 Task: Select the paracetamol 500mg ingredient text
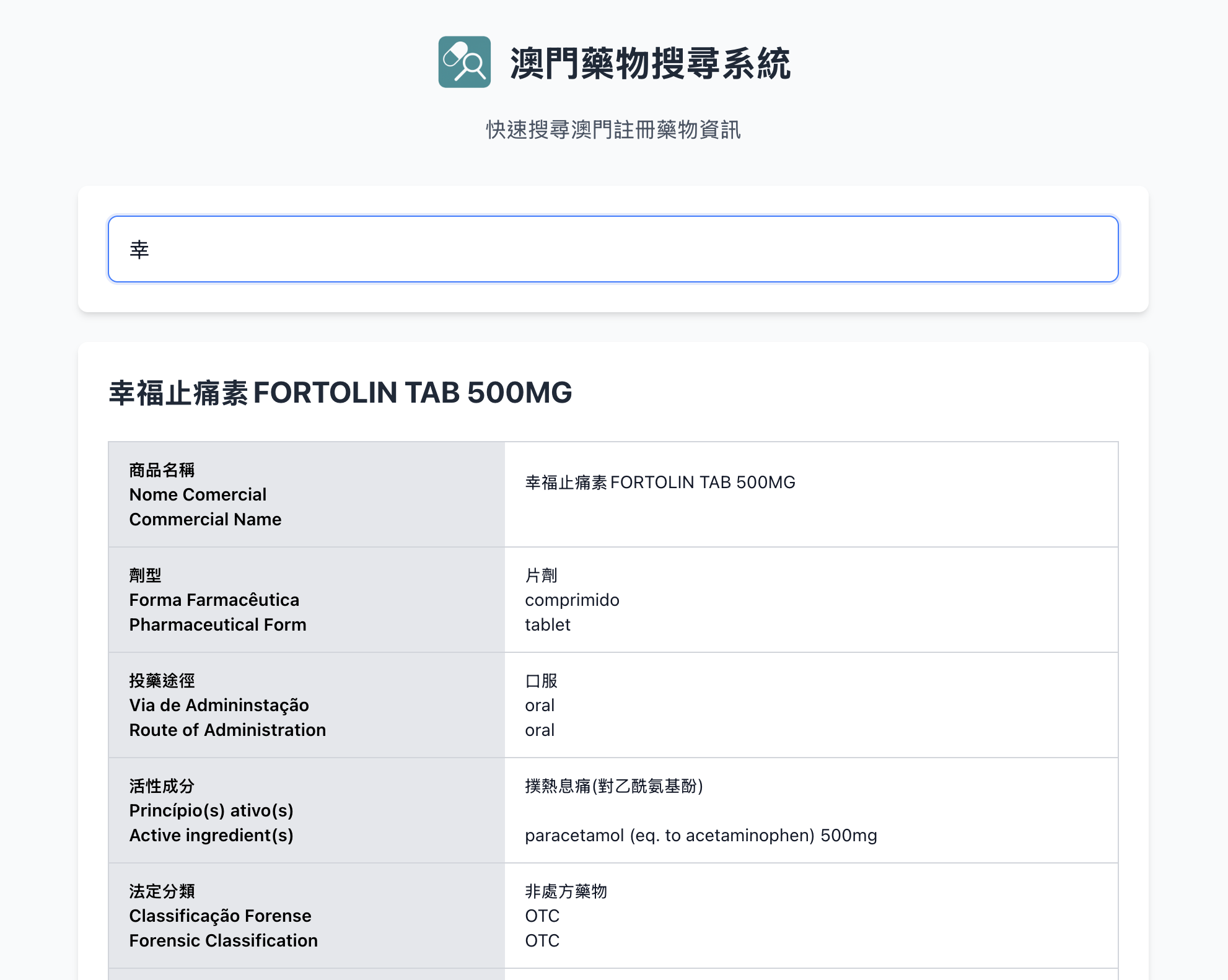pyautogui.click(x=701, y=835)
